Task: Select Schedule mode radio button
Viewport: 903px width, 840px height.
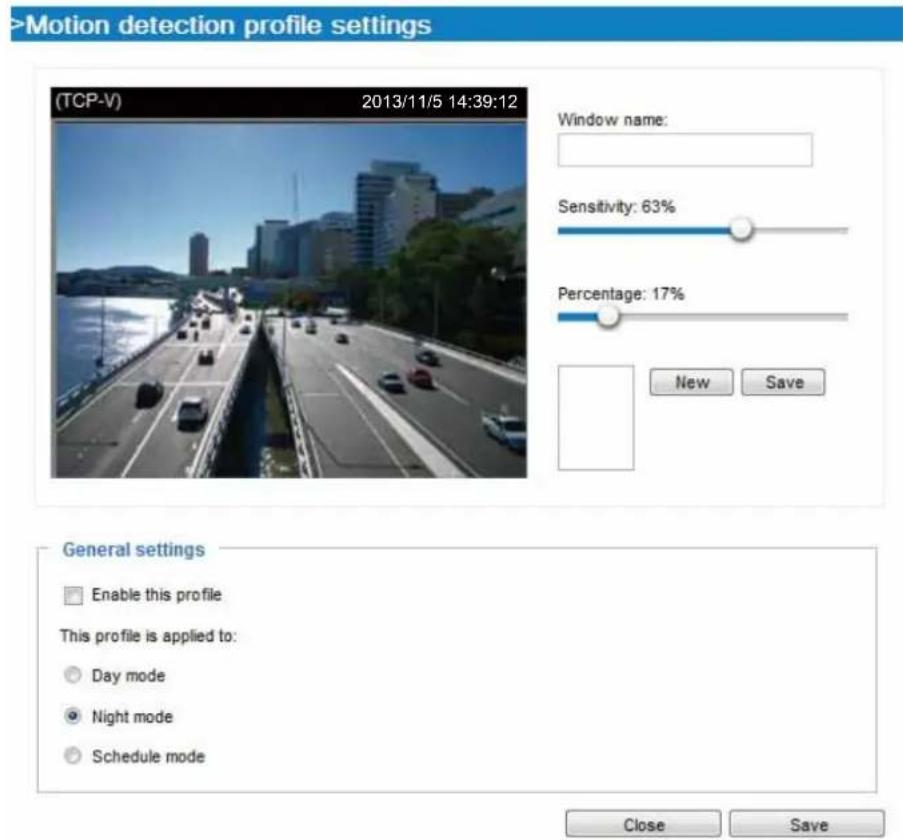Action: [x=73, y=756]
